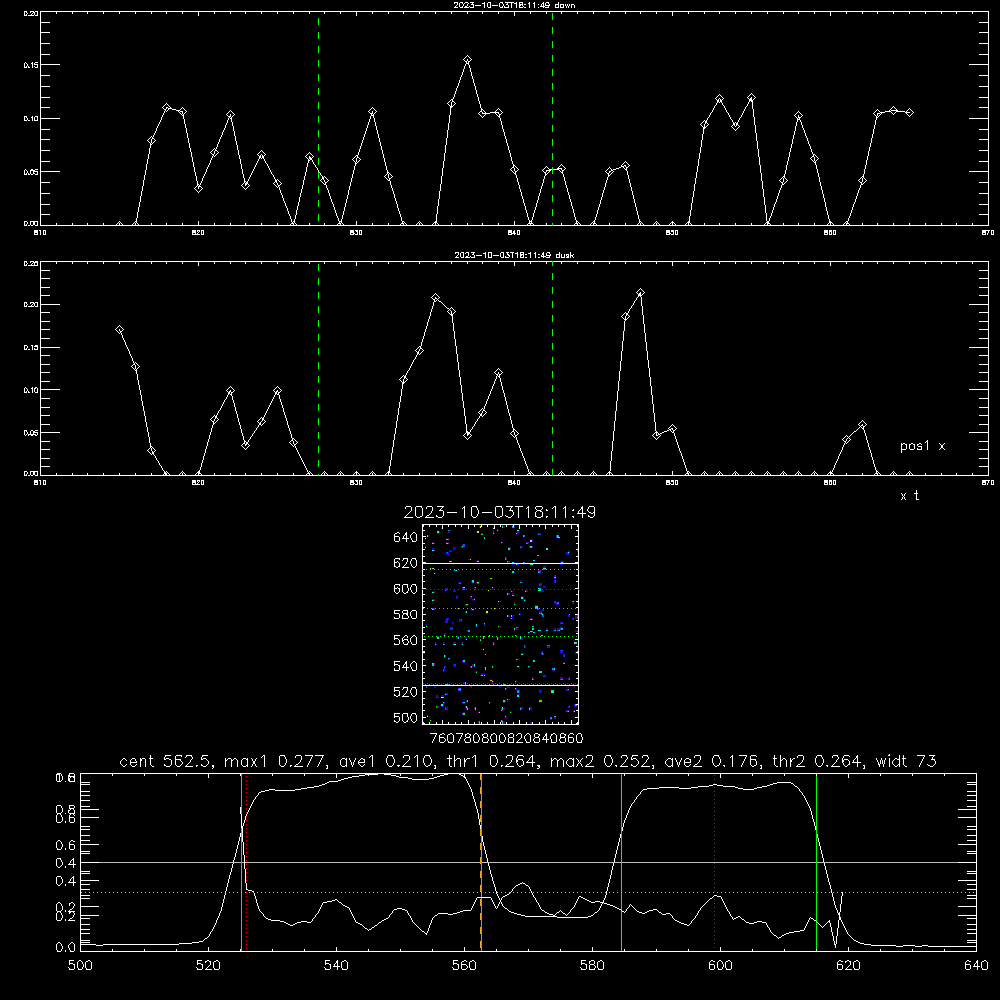Click the red dotted vertical line near 600 in the bottom plot
The height and width of the screenshot is (1000, 1000).
[715, 862]
